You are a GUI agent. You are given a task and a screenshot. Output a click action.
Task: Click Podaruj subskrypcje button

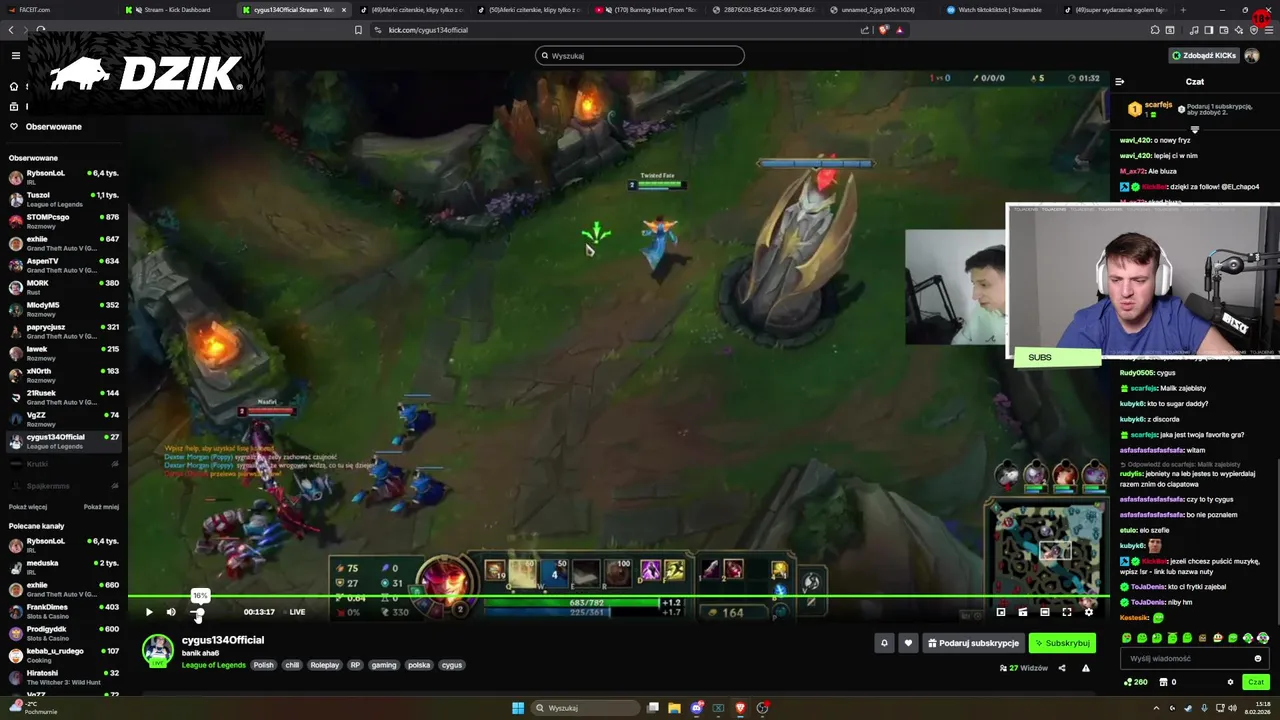point(973,643)
